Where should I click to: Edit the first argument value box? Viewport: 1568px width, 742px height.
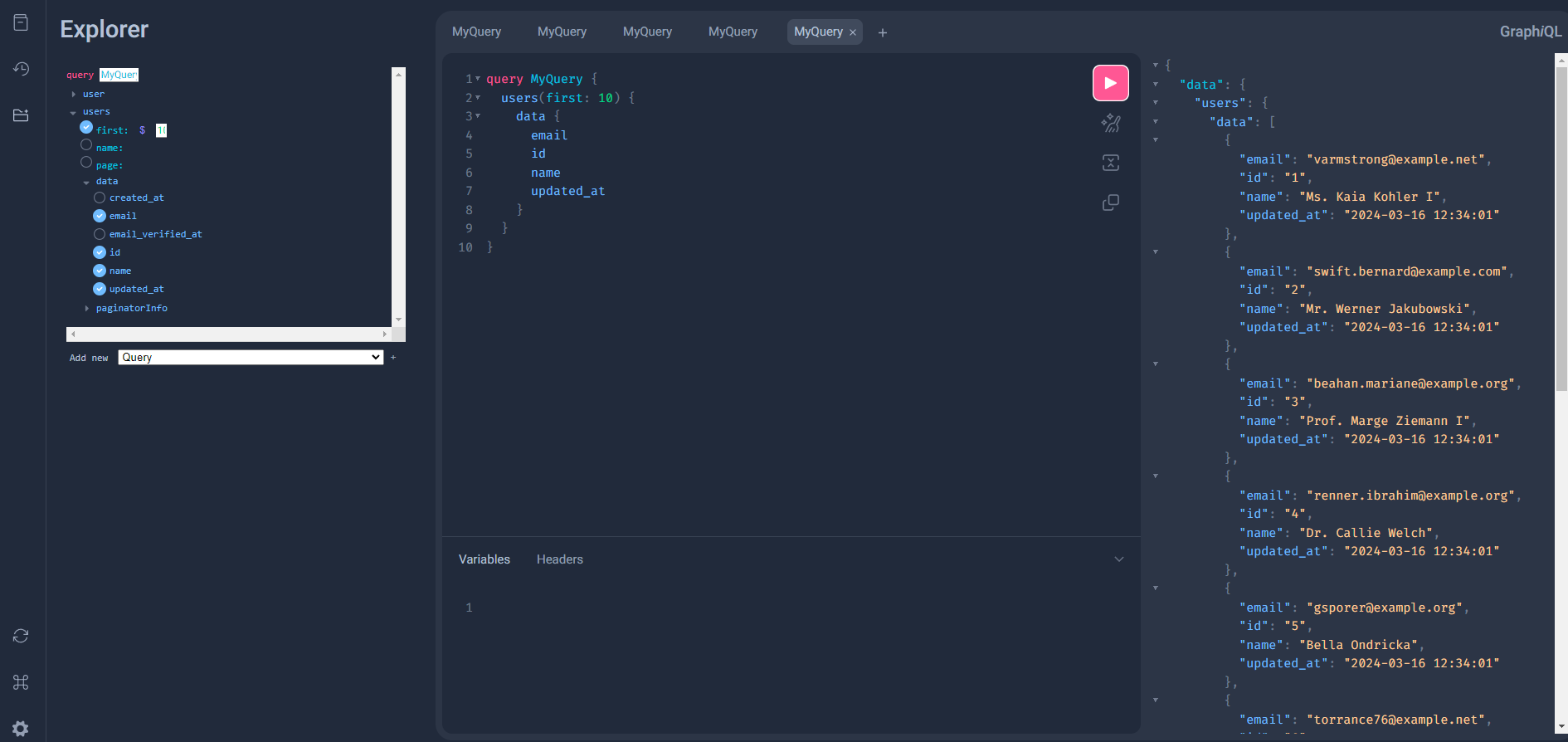pyautogui.click(x=161, y=130)
